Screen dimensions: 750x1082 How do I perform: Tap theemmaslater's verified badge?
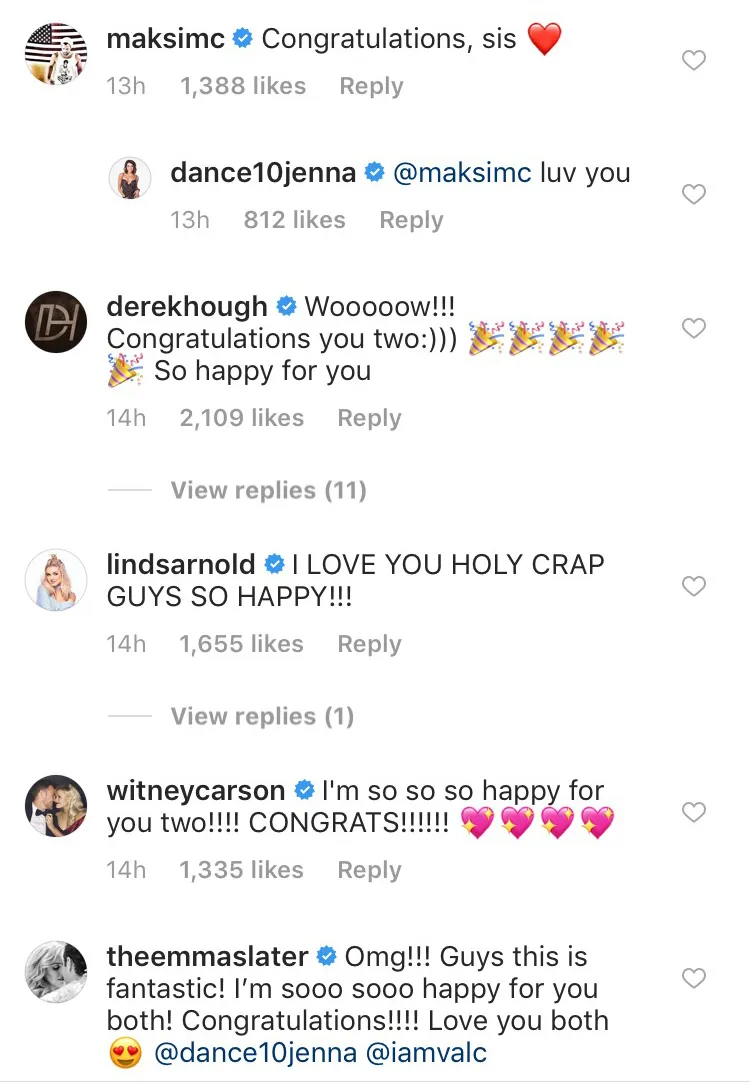[324, 957]
